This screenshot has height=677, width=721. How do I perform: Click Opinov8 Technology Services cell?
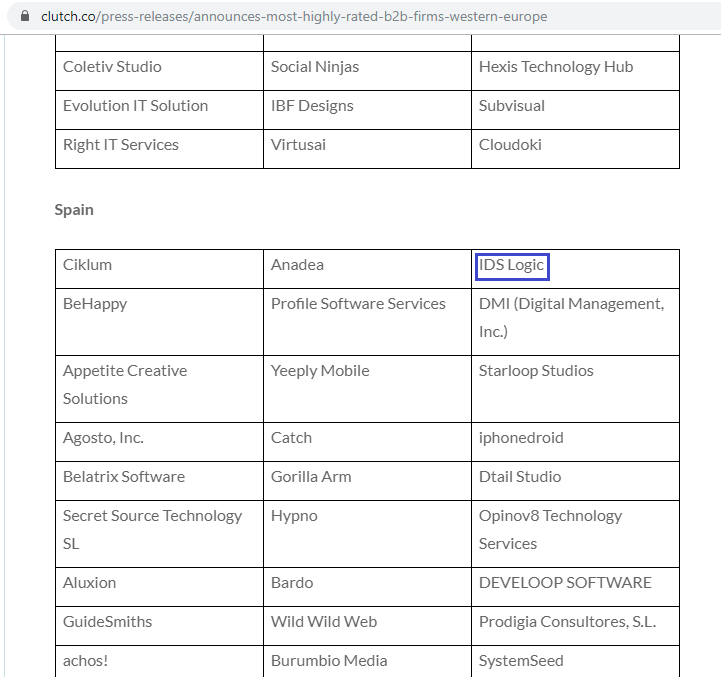tap(575, 534)
